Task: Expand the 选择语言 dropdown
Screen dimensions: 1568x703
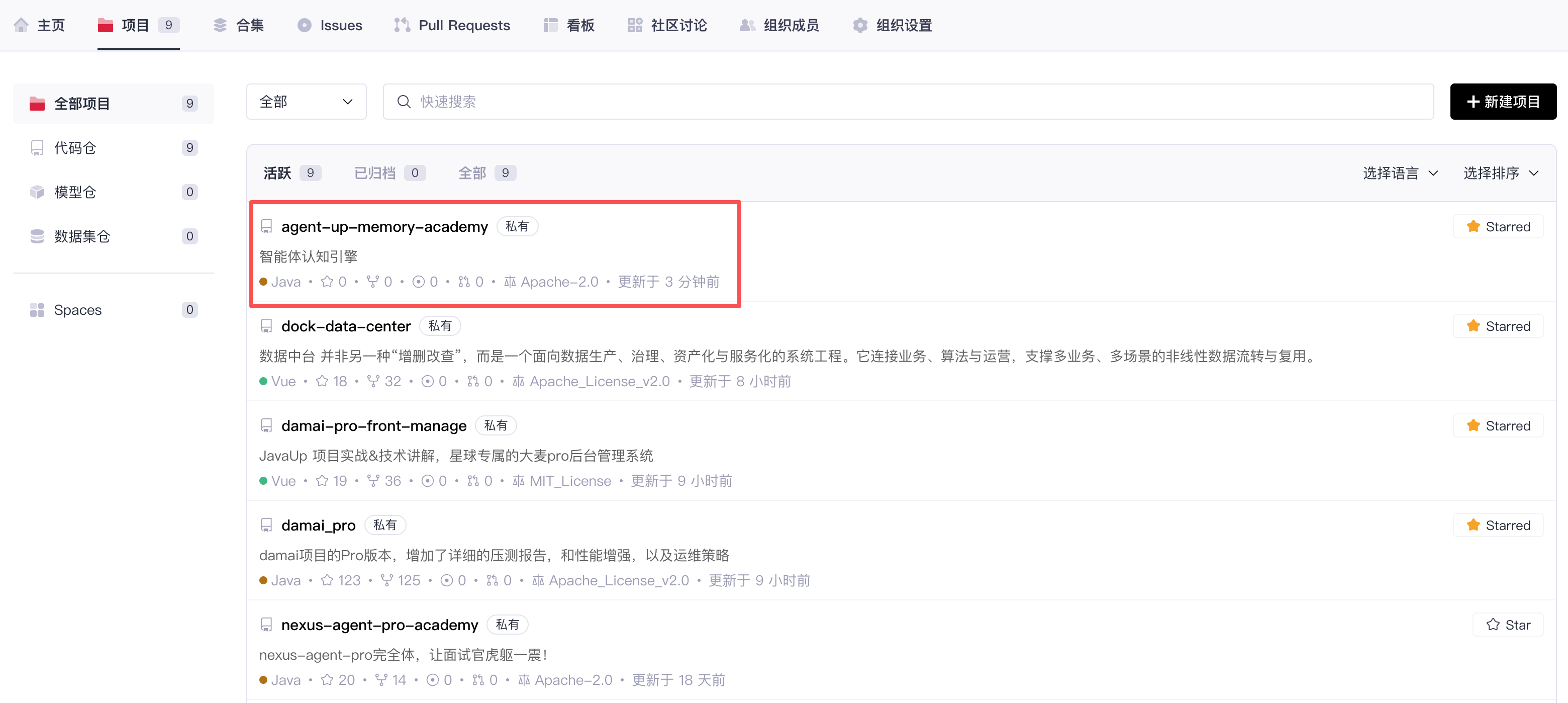Action: click(x=1400, y=173)
